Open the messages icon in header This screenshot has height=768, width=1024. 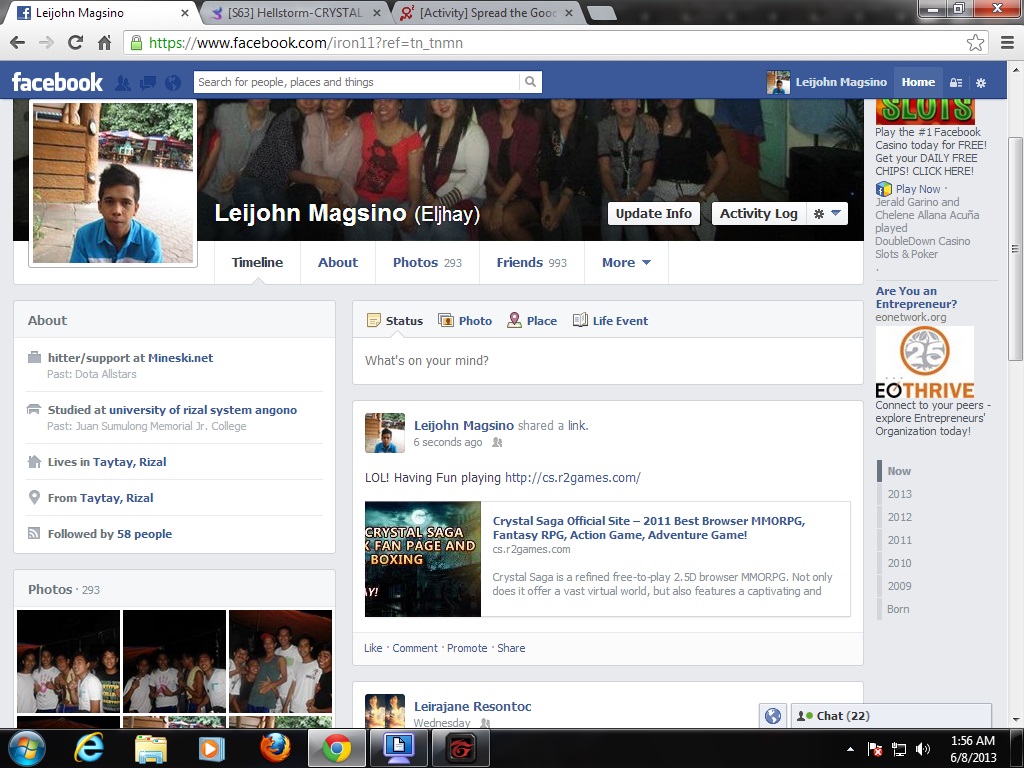(x=148, y=83)
